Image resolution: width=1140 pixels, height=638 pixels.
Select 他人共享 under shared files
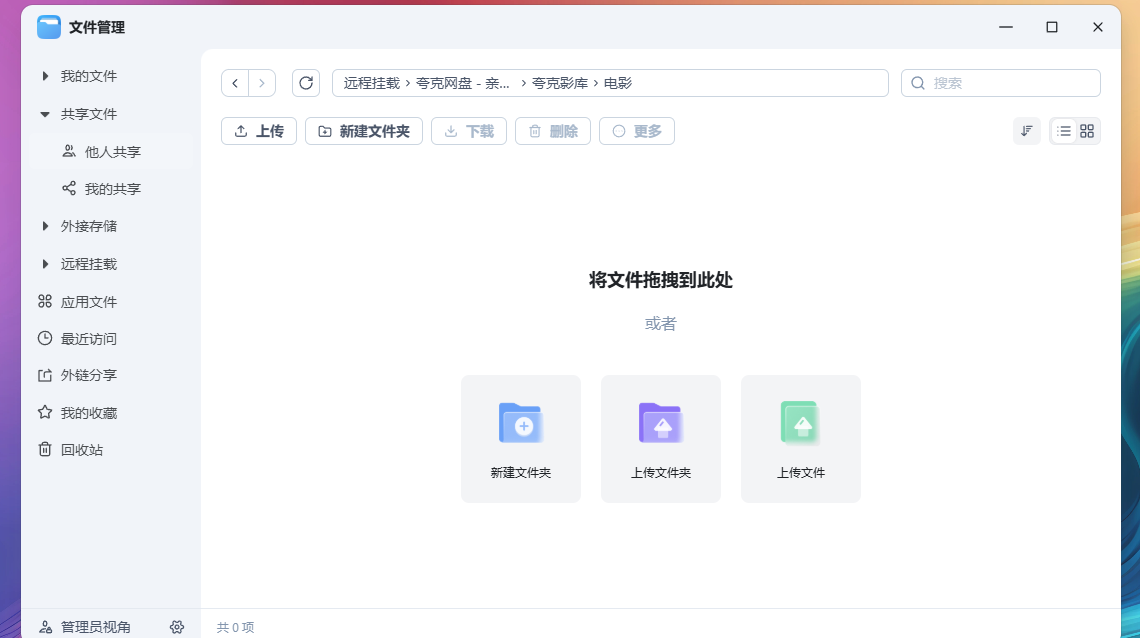pos(112,152)
